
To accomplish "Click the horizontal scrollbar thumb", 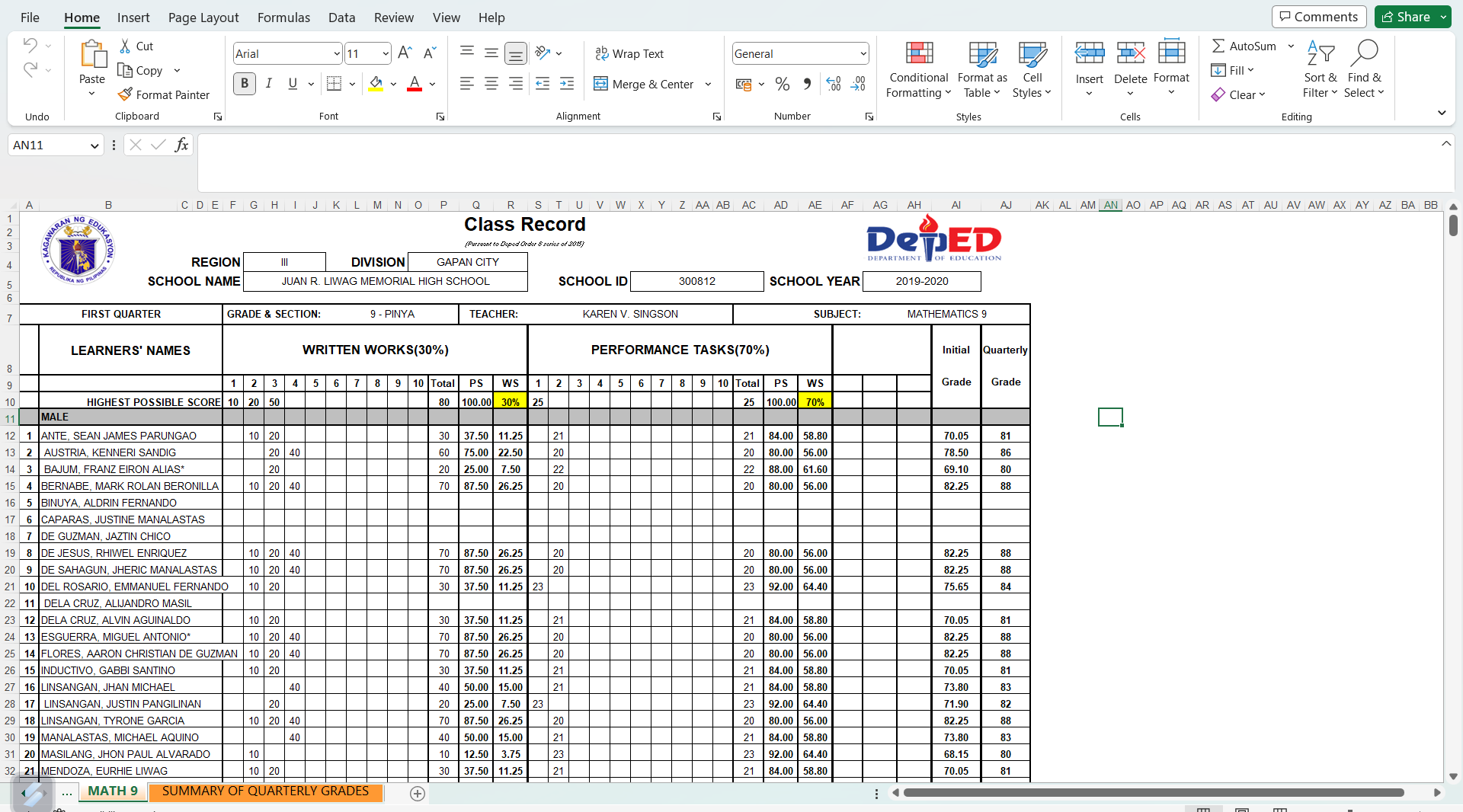I will tap(1154, 793).
